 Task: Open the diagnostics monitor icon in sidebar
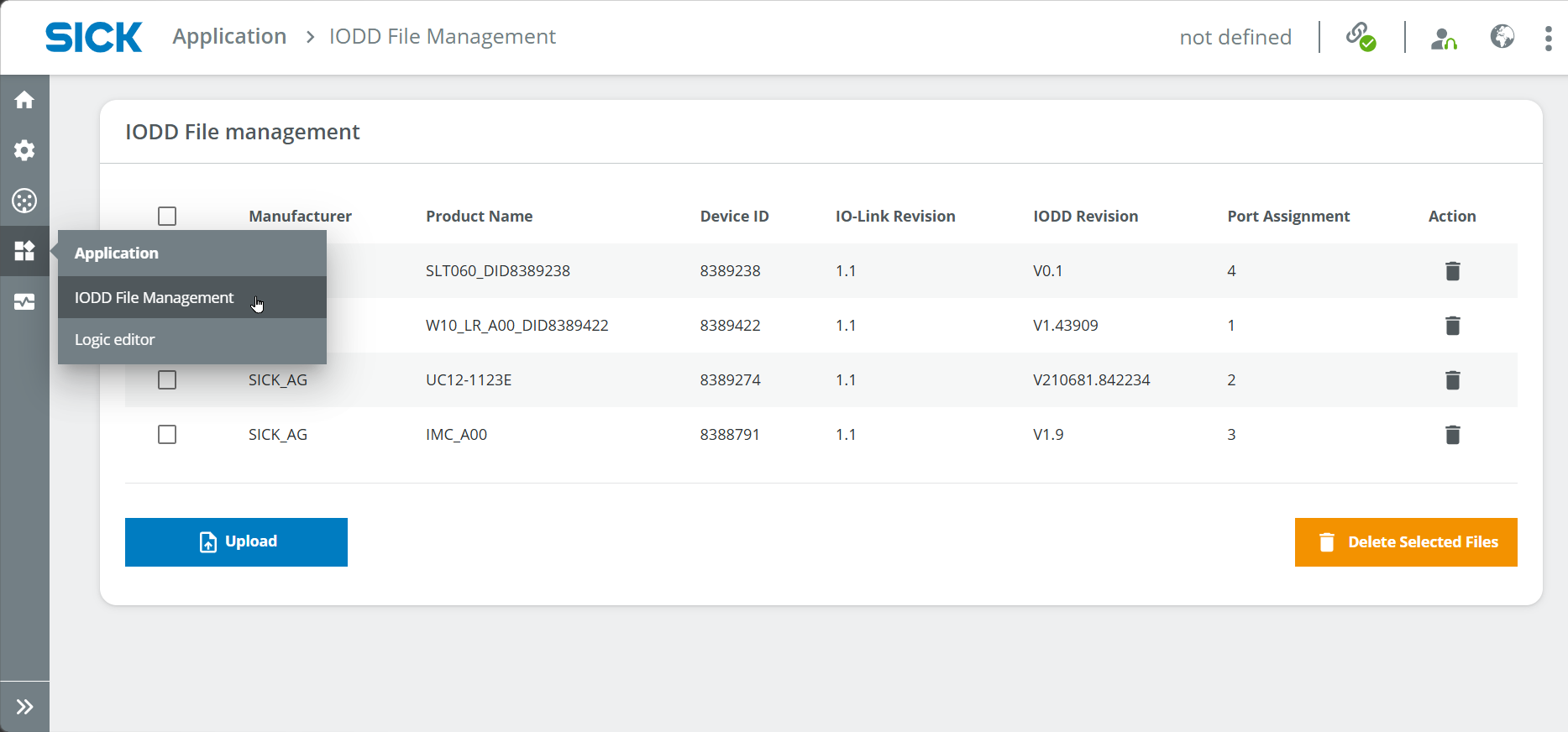pyautogui.click(x=24, y=301)
